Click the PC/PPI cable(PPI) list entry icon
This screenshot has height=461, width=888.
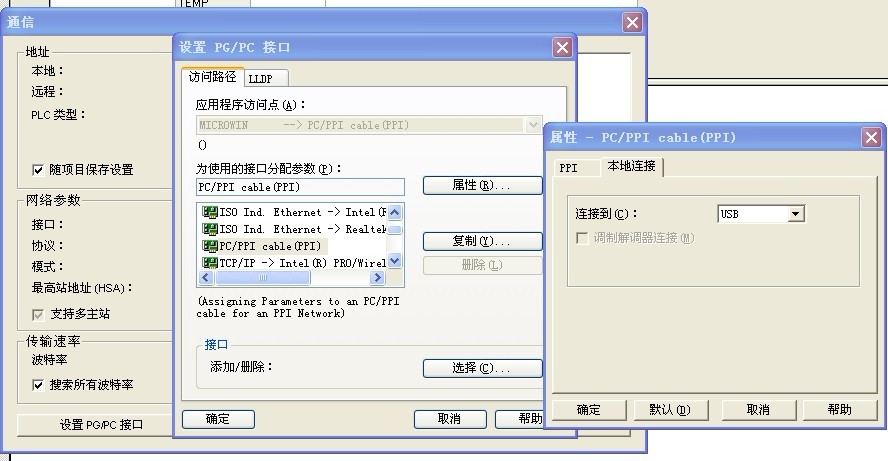click(209, 245)
